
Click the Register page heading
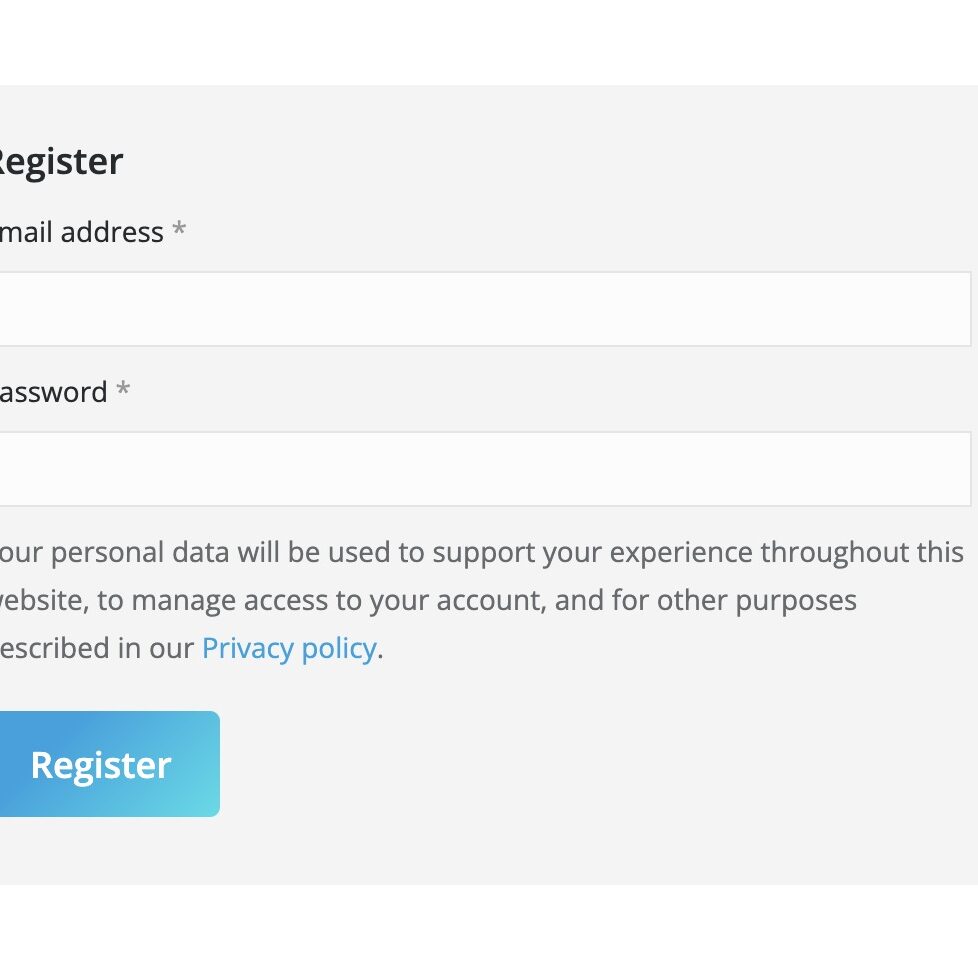point(60,161)
